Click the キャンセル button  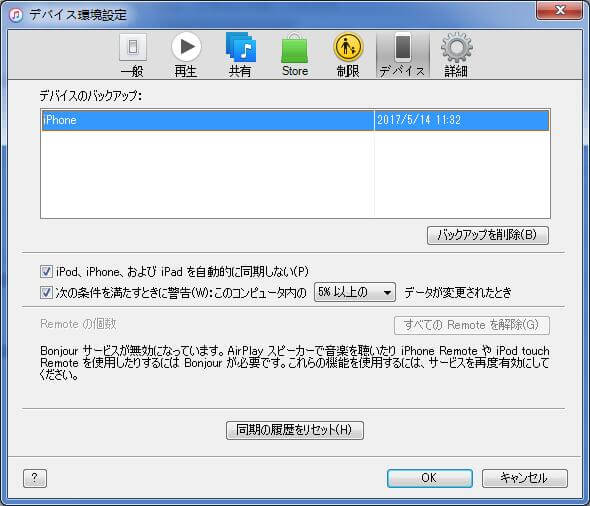pos(525,478)
